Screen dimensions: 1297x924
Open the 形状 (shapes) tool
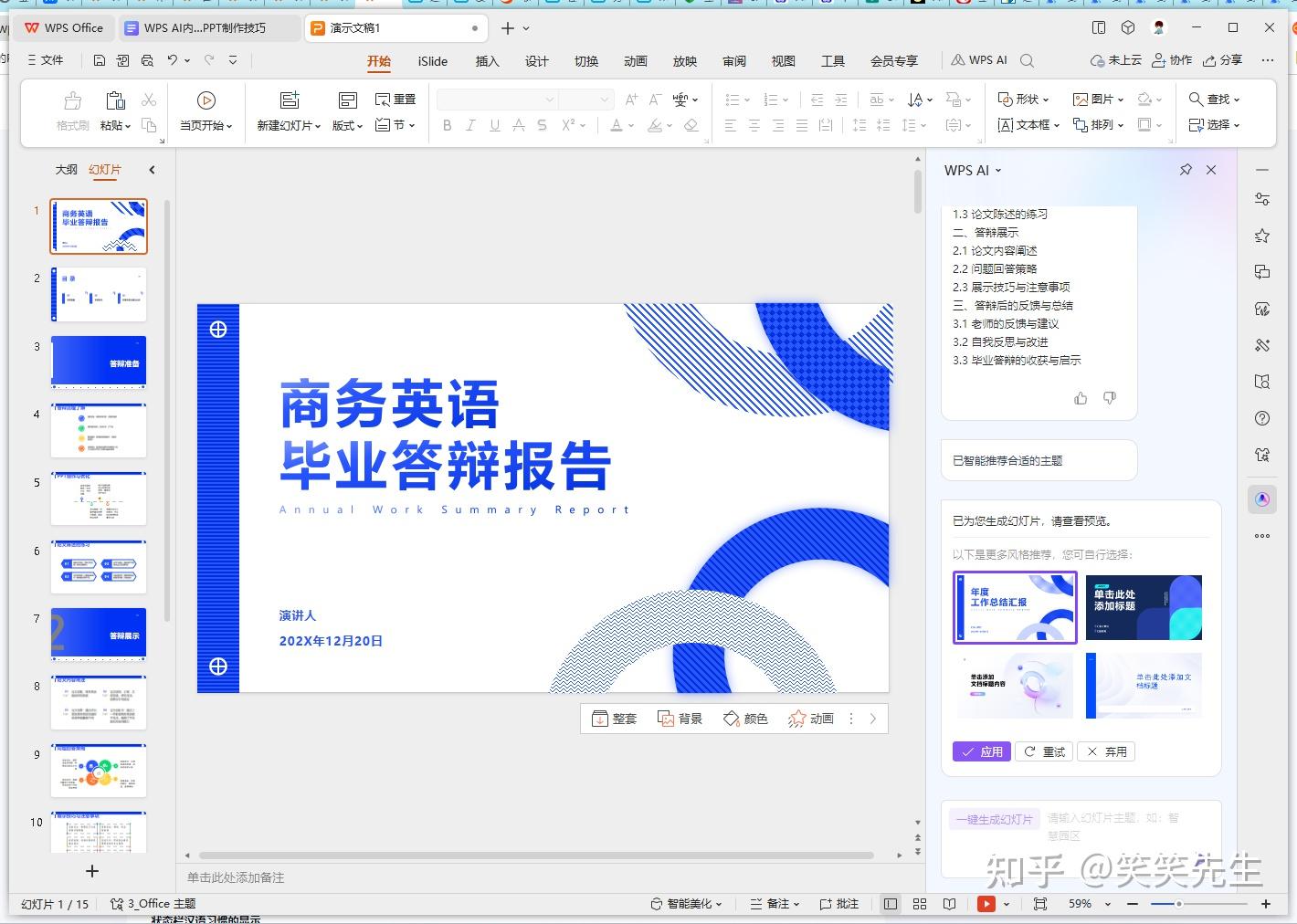(1018, 99)
